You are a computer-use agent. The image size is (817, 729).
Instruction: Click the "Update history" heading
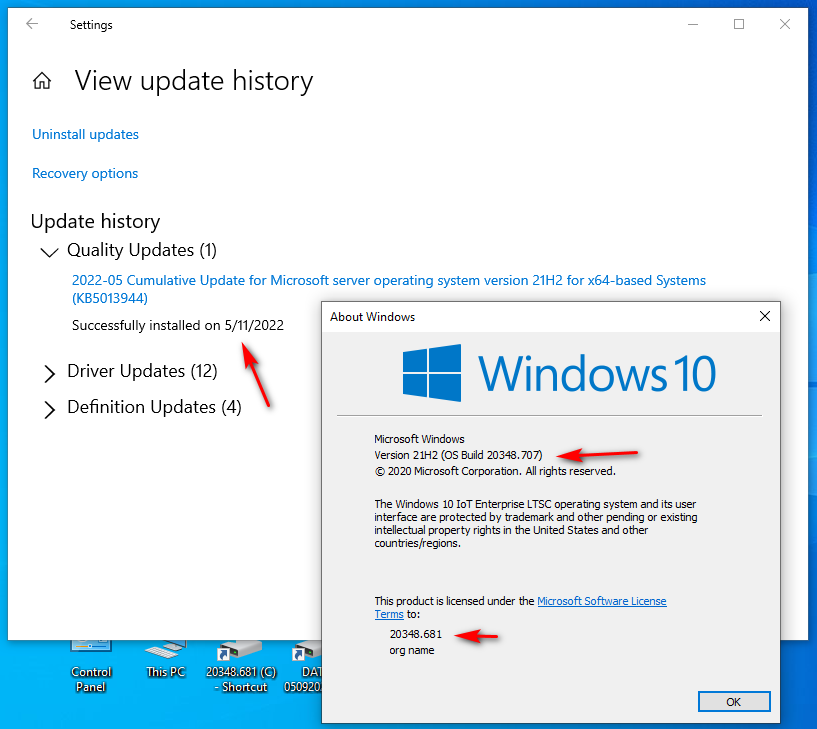(95, 221)
